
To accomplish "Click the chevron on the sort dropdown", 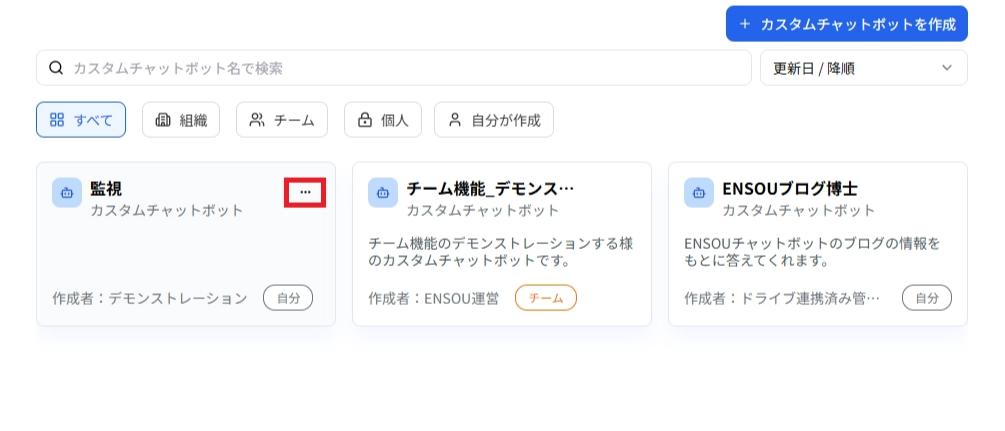I will pos(947,68).
